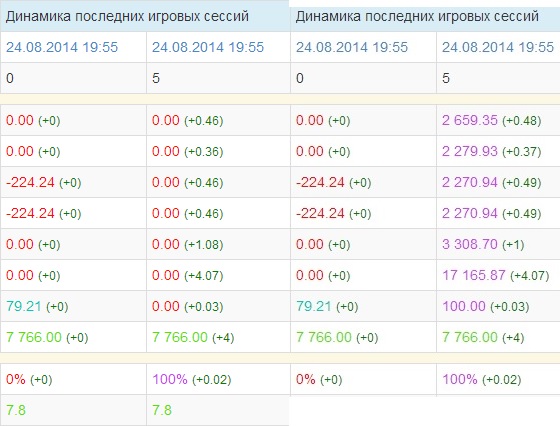
Task: Click the 100% (+0.02) cell in left table
Action: tap(218, 379)
